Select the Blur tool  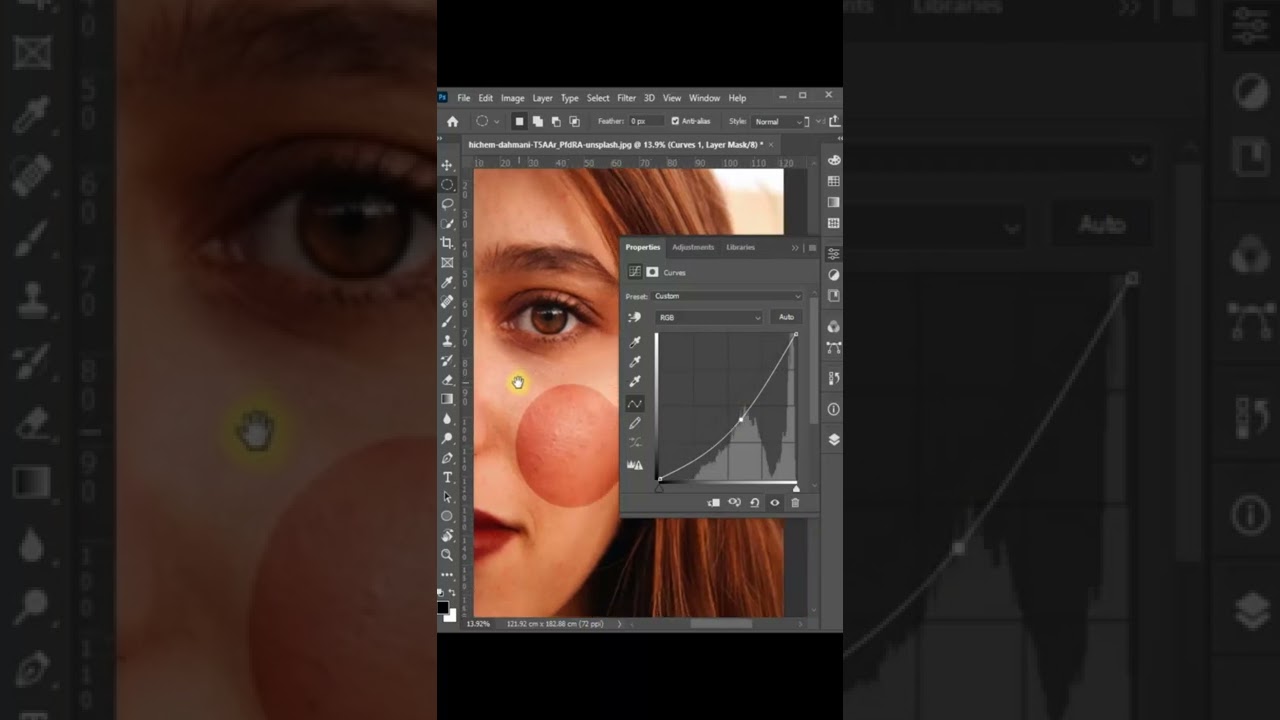(x=447, y=418)
